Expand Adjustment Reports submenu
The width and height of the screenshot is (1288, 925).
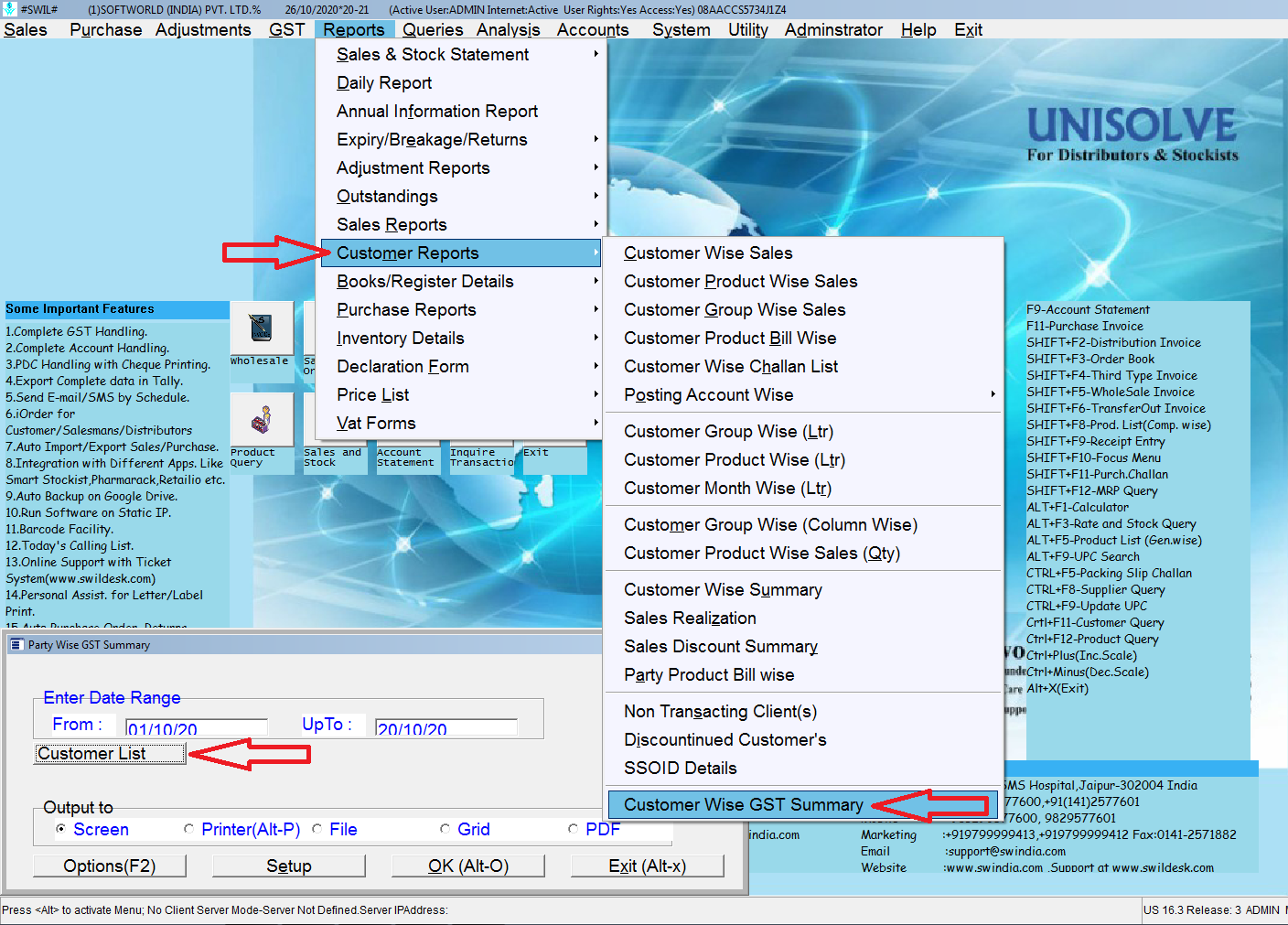point(461,167)
